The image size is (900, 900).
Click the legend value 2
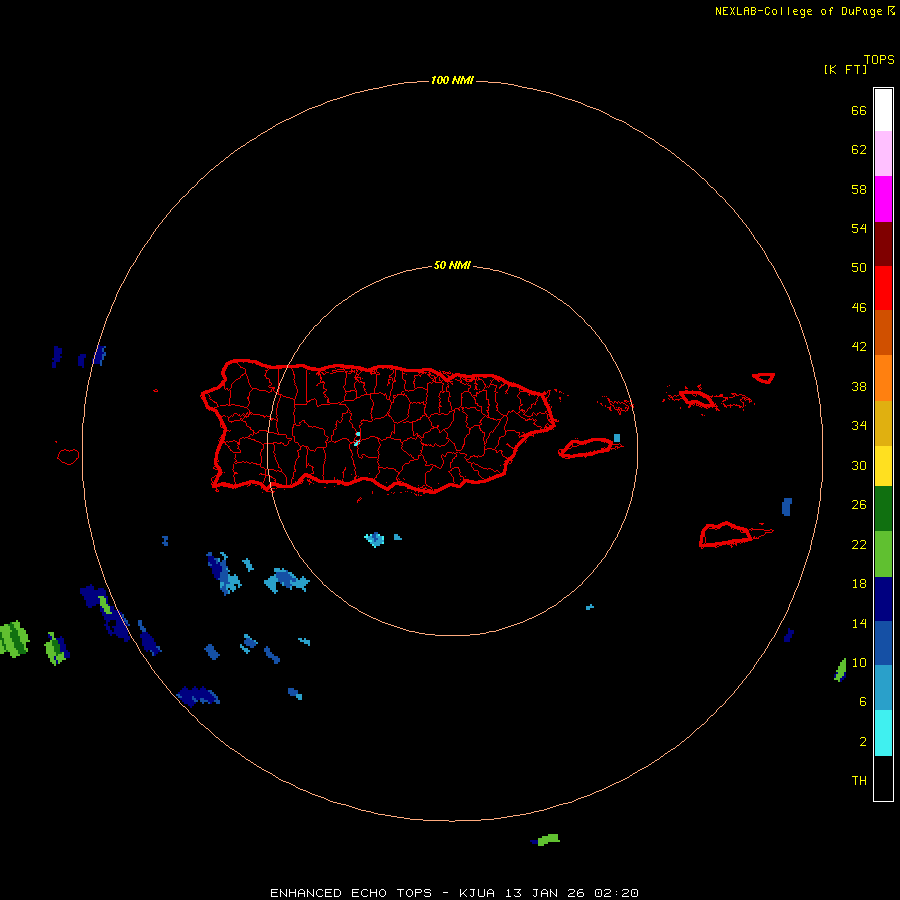click(862, 742)
